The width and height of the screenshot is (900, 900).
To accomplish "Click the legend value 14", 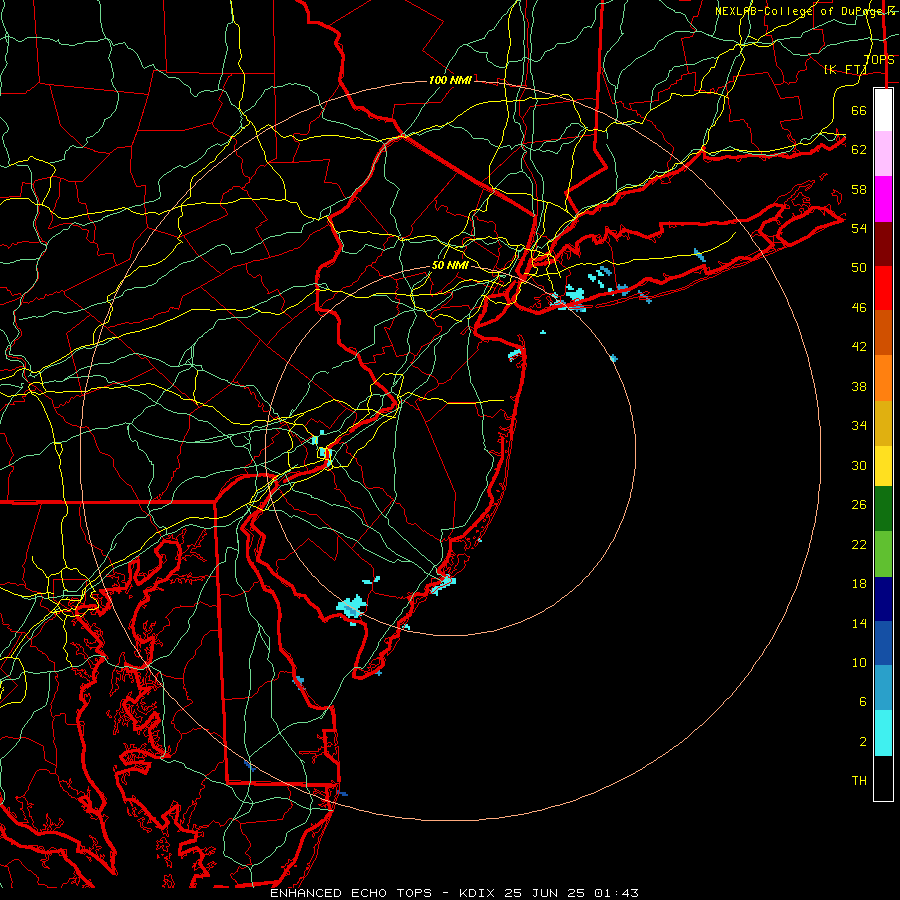I will (859, 623).
